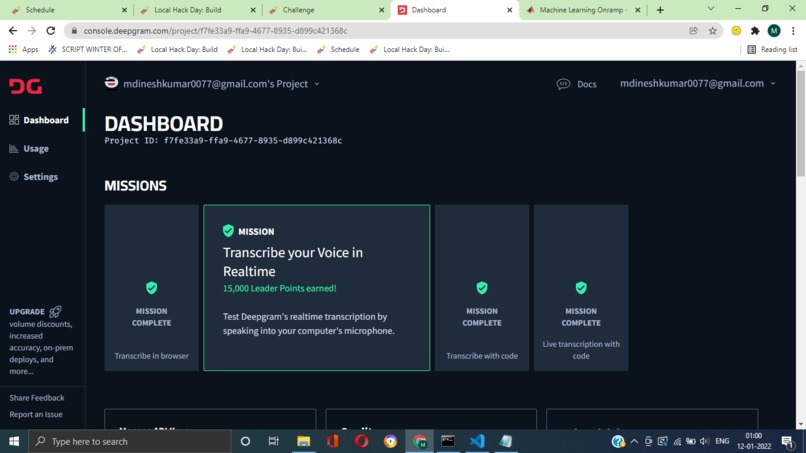Go forward in browser history
Viewport: 806px width, 453px height.
(32, 31)
